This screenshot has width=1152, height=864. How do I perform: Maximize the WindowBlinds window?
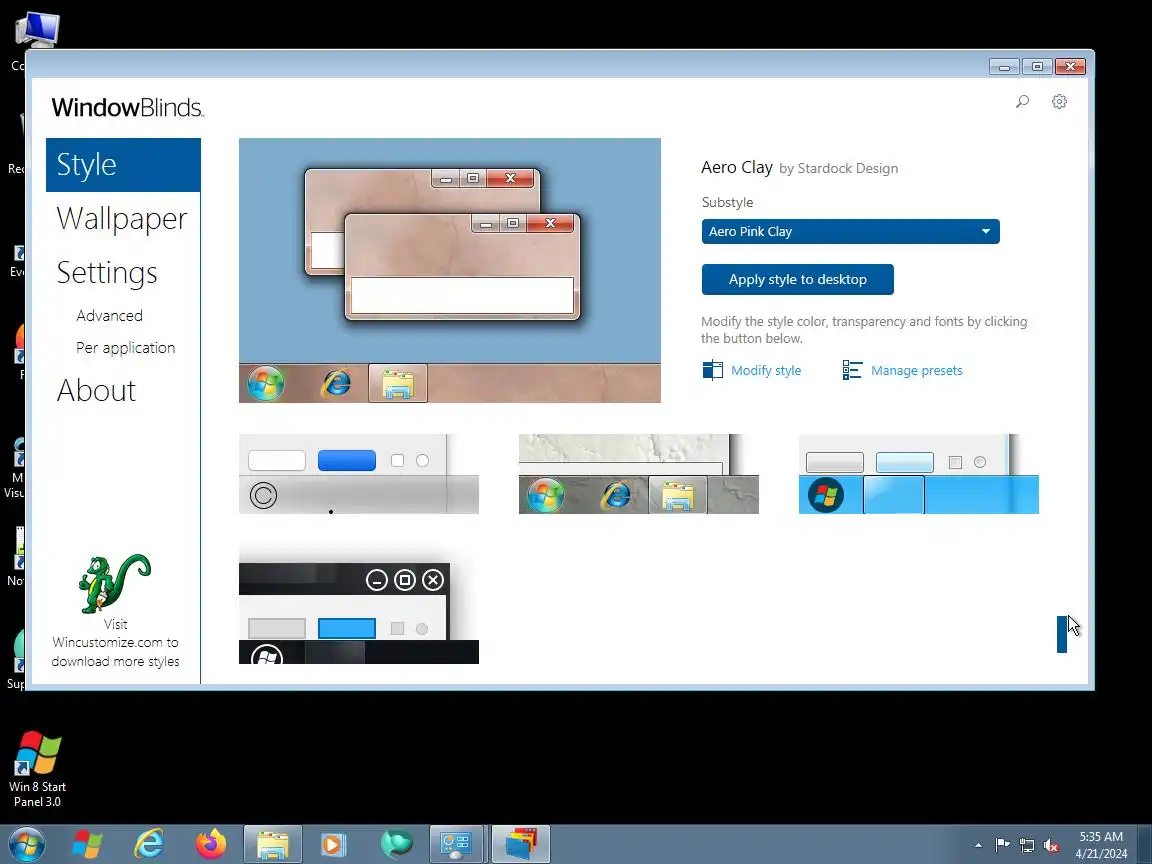[1037, 67]
